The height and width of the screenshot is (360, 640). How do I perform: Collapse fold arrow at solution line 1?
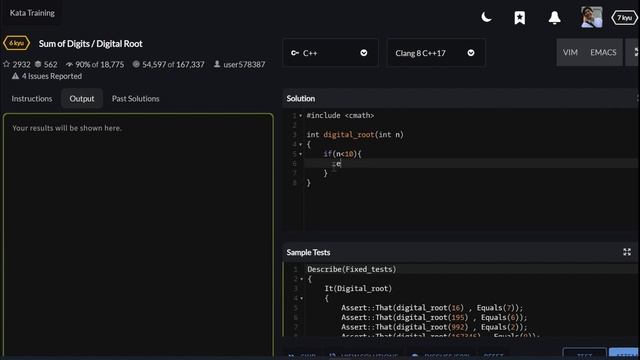pyautogui.click(x=301, y=116)
